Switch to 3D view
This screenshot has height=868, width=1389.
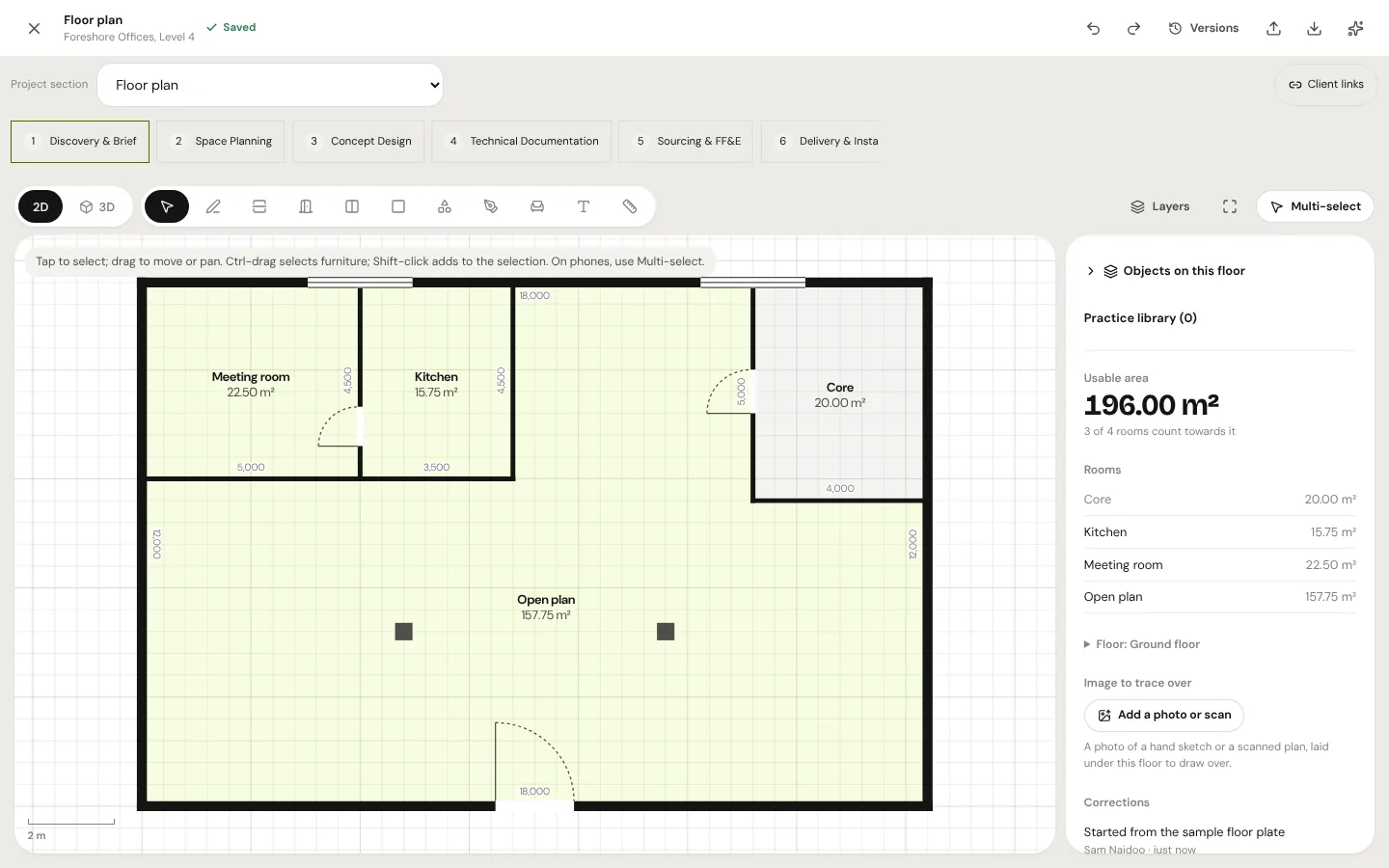97,206
